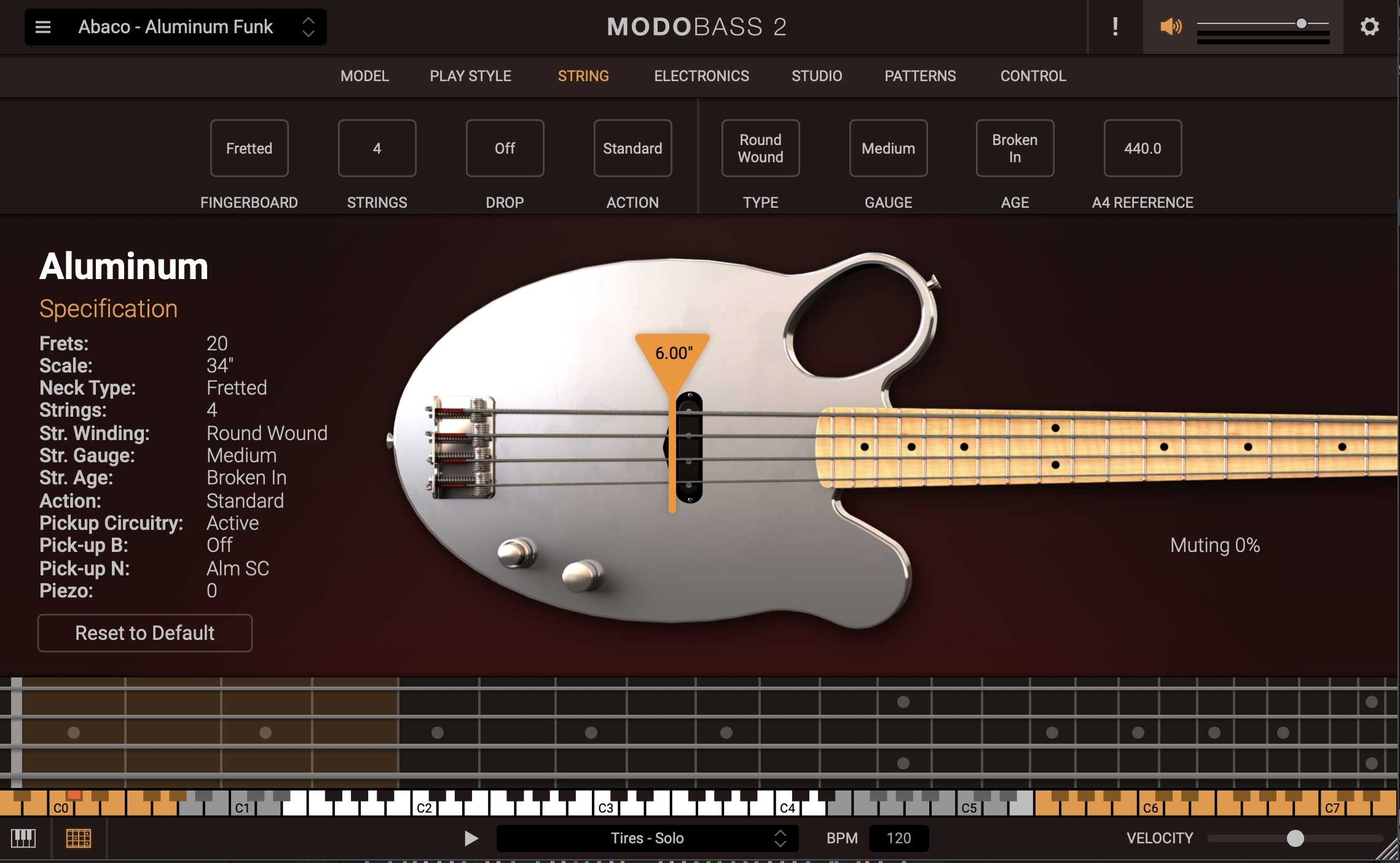The image size is (1400, 863).
Task: Click the VELOCITY slider handle
Action: tap(1295, 838)
